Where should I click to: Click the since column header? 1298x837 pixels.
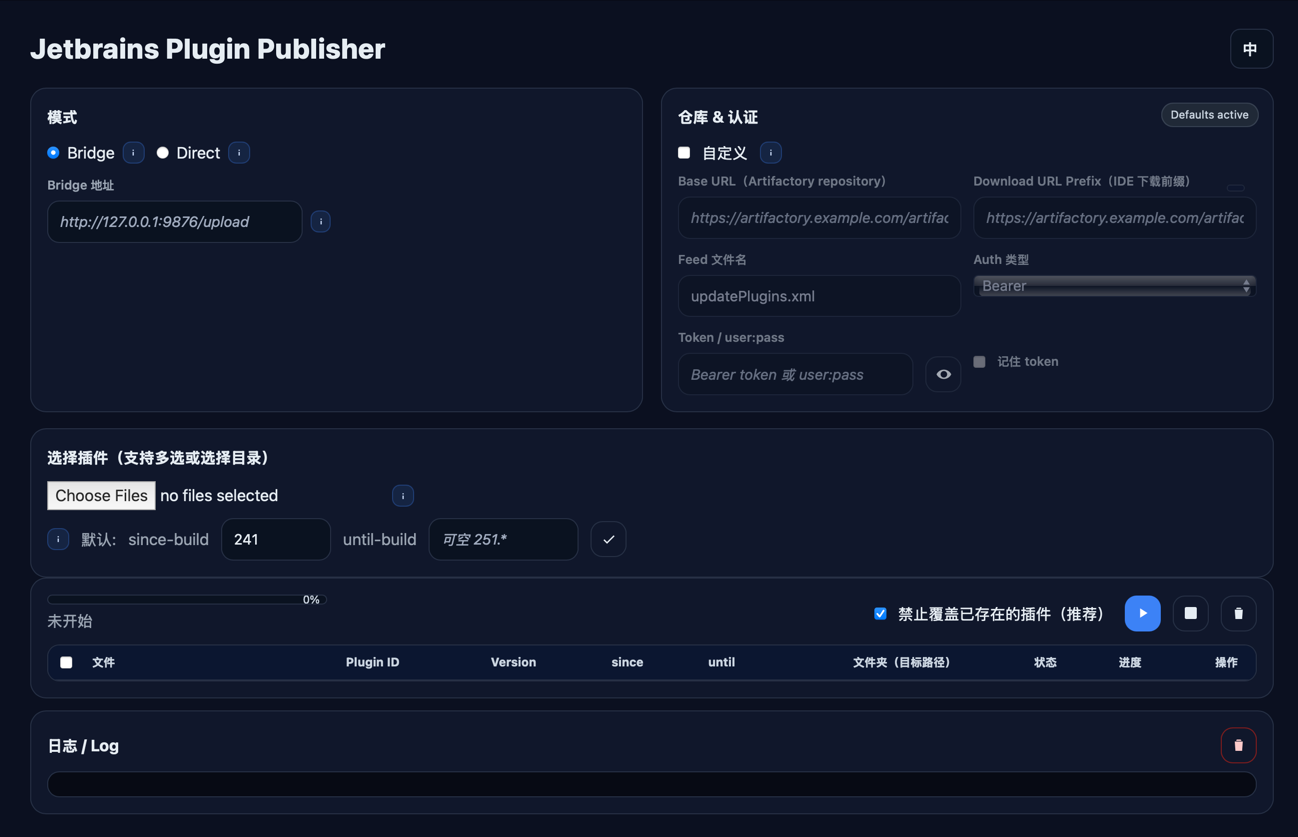point(627,662)
